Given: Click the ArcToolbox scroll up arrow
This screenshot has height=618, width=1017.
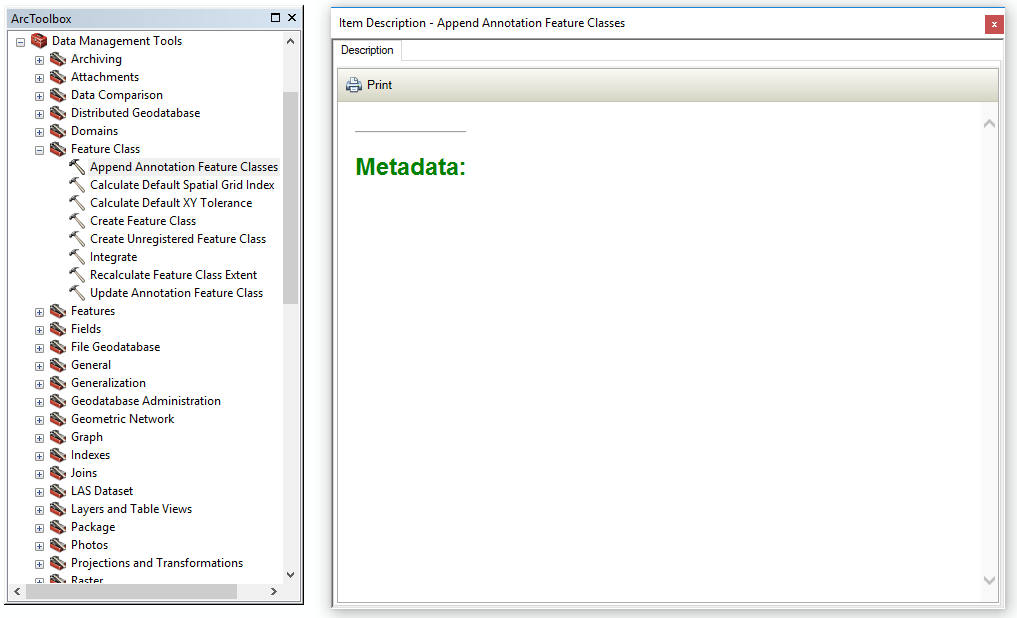Looking at the screenshot, I should pos(291,41).
